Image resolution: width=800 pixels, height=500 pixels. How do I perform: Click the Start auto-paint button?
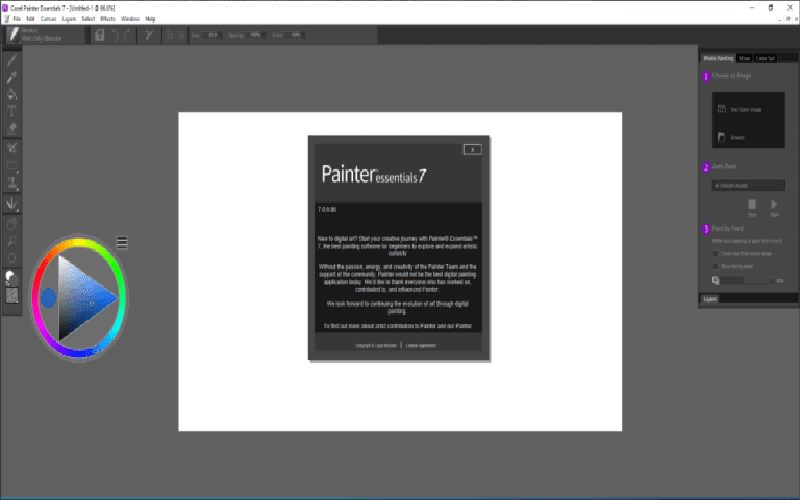(x=774, y=207)
